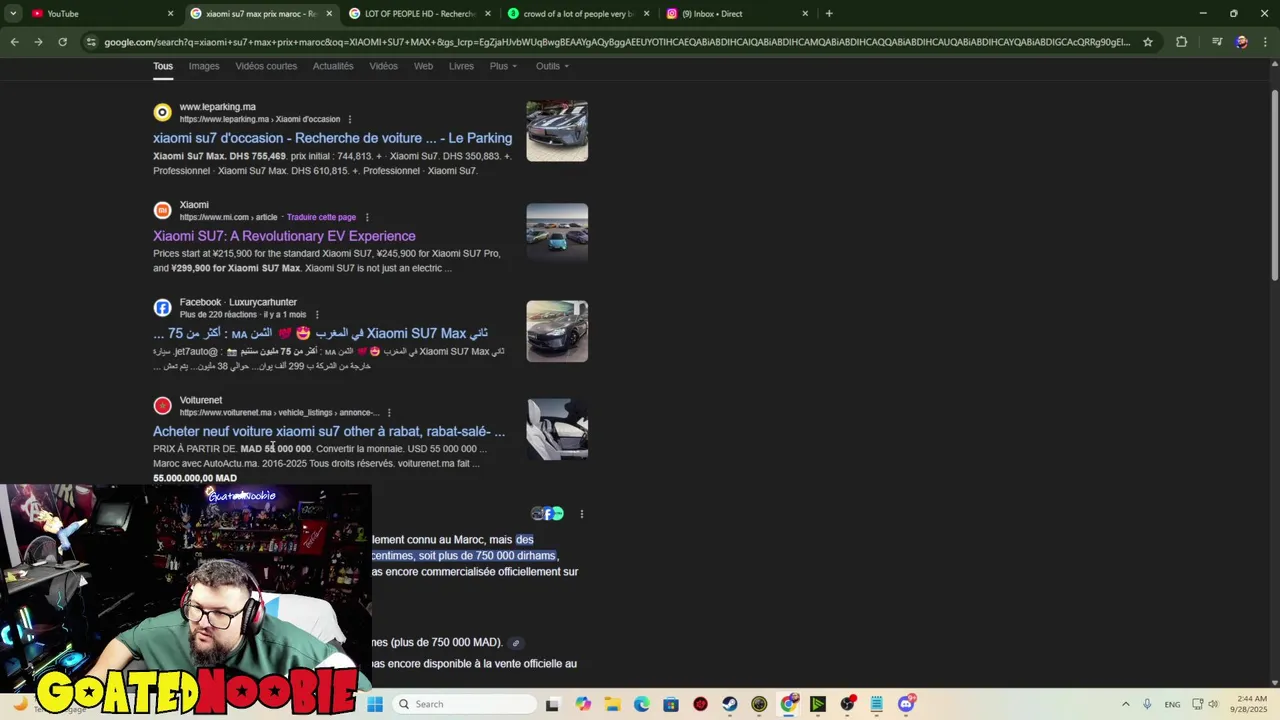Open more options for voiturenet.ma result
1280x720 pixels.
(389, 412)
